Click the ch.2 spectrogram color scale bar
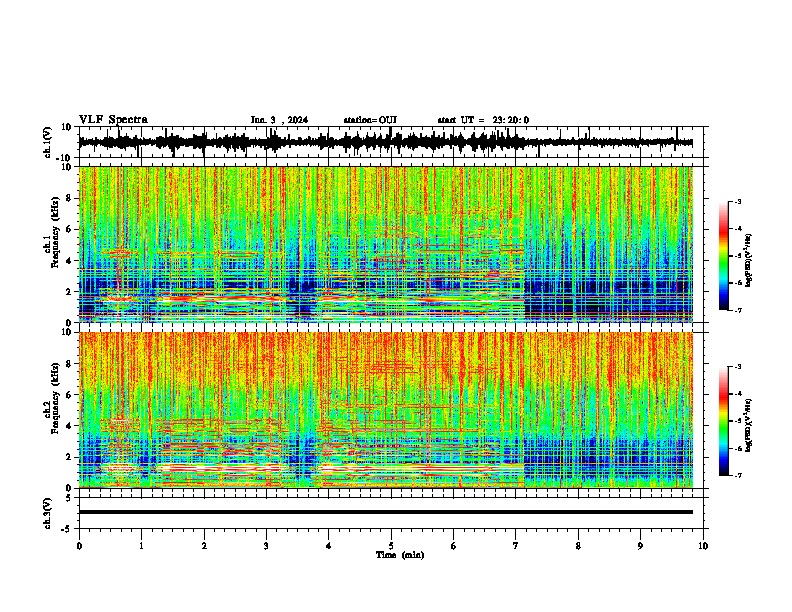 point(723,421)
